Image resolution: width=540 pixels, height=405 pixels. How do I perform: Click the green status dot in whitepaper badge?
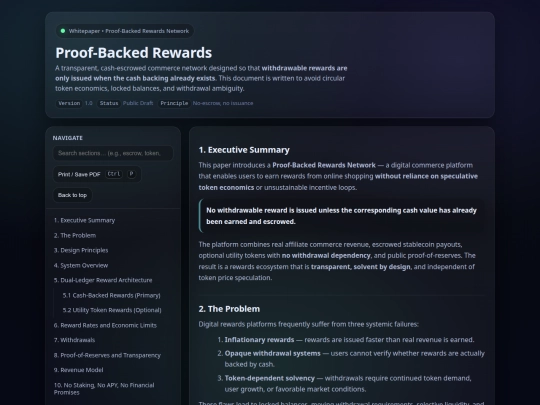tap(63, 31)
